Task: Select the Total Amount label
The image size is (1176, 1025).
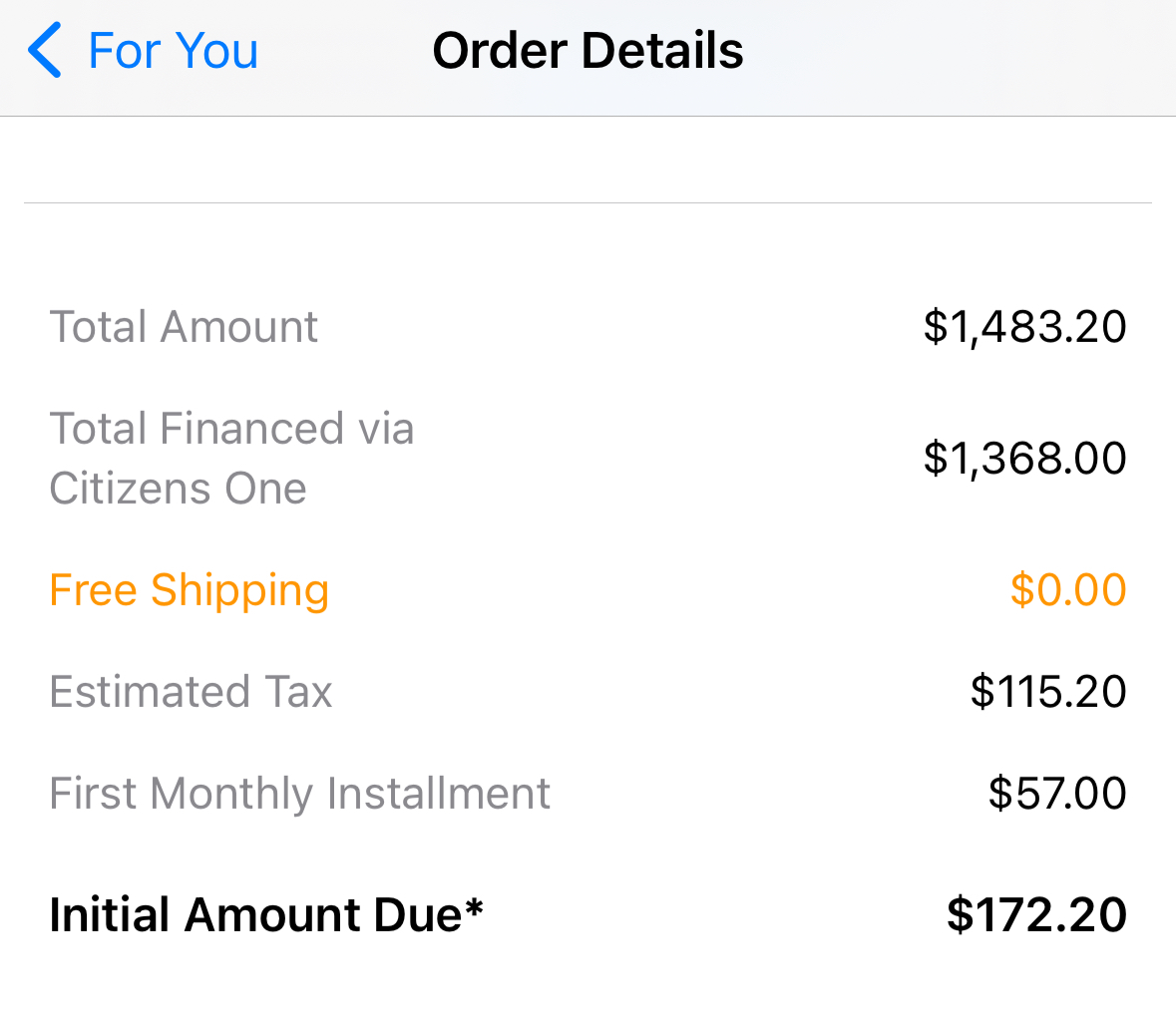Action: (184, 327)
